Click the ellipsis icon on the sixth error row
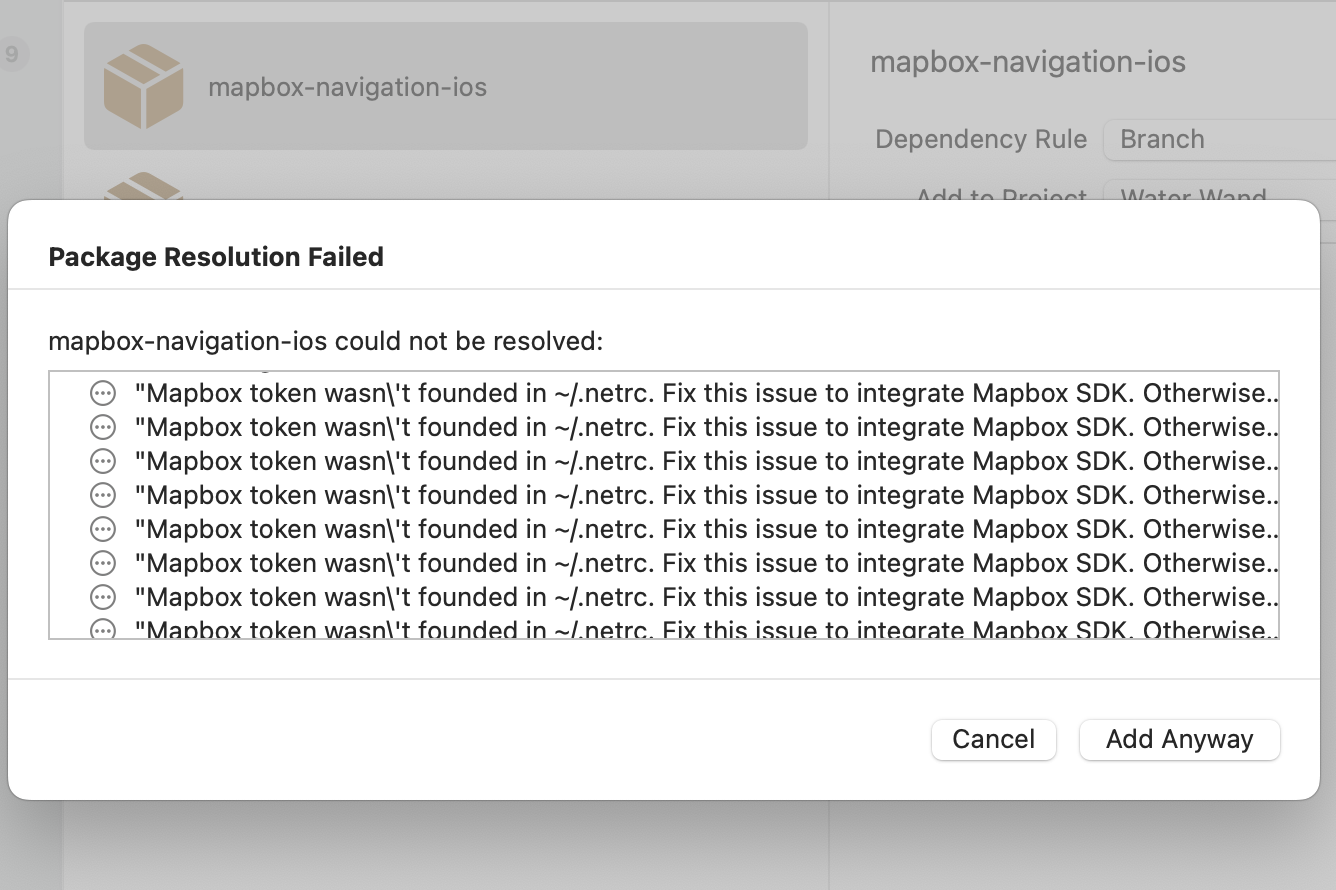The width and height of the screenshot is (1336, 890). point(103,563)
